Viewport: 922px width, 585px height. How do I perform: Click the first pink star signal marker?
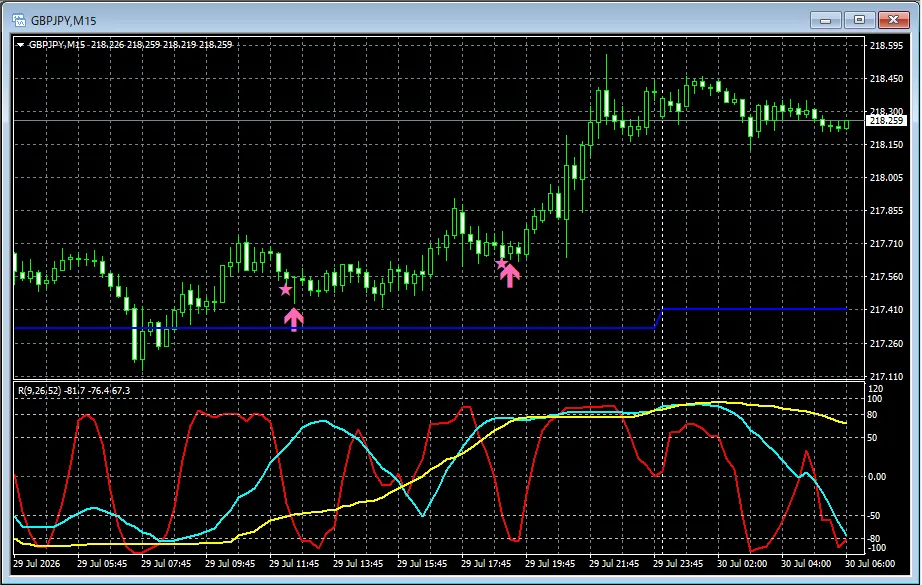coord(285,289)
